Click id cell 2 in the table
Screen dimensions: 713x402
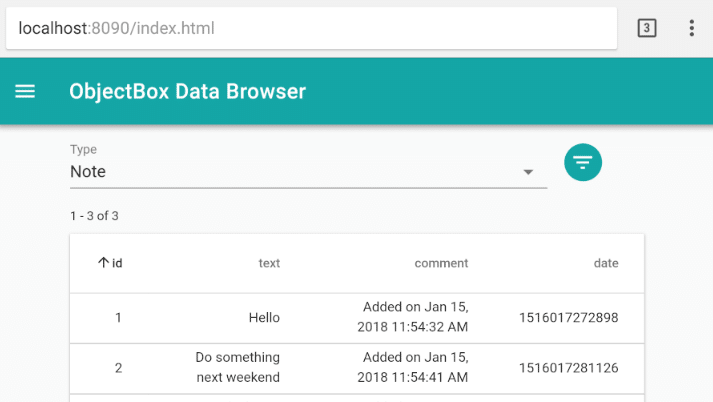[118, 368]
